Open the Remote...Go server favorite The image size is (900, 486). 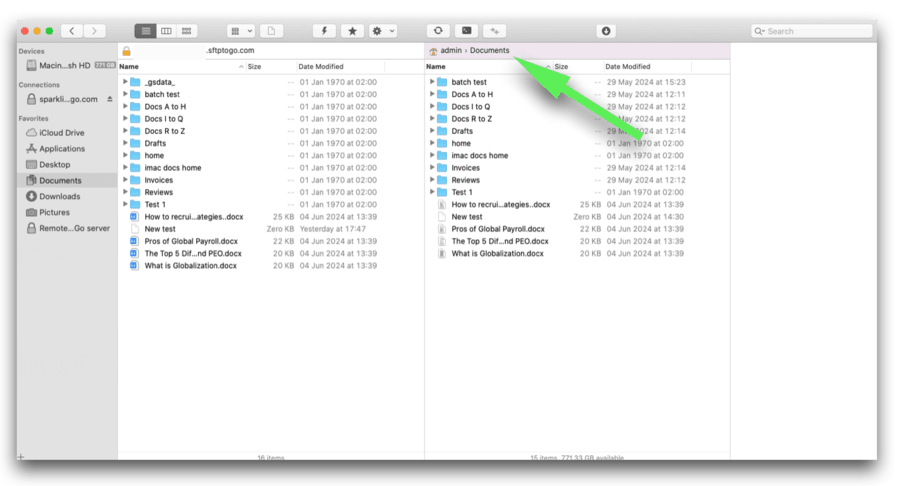(x=75, y=228)
